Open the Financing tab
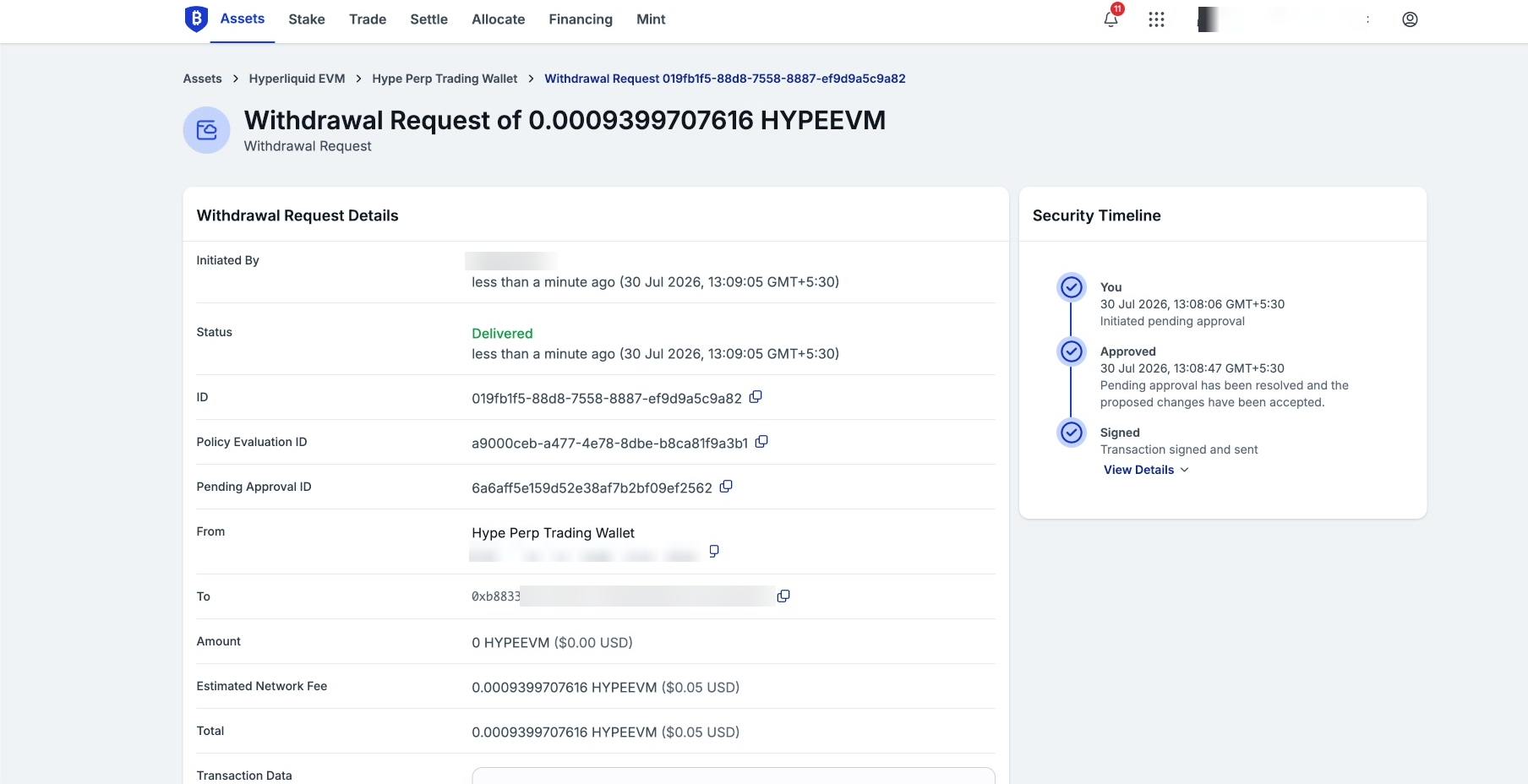This screenshot has height=784, width=1528. tap(581, 19)
